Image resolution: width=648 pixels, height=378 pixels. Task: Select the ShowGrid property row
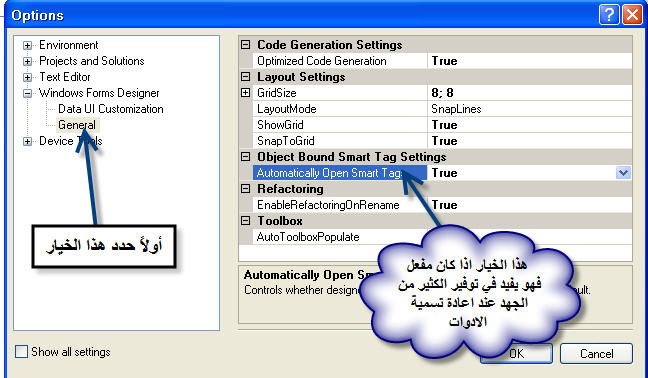442,125
